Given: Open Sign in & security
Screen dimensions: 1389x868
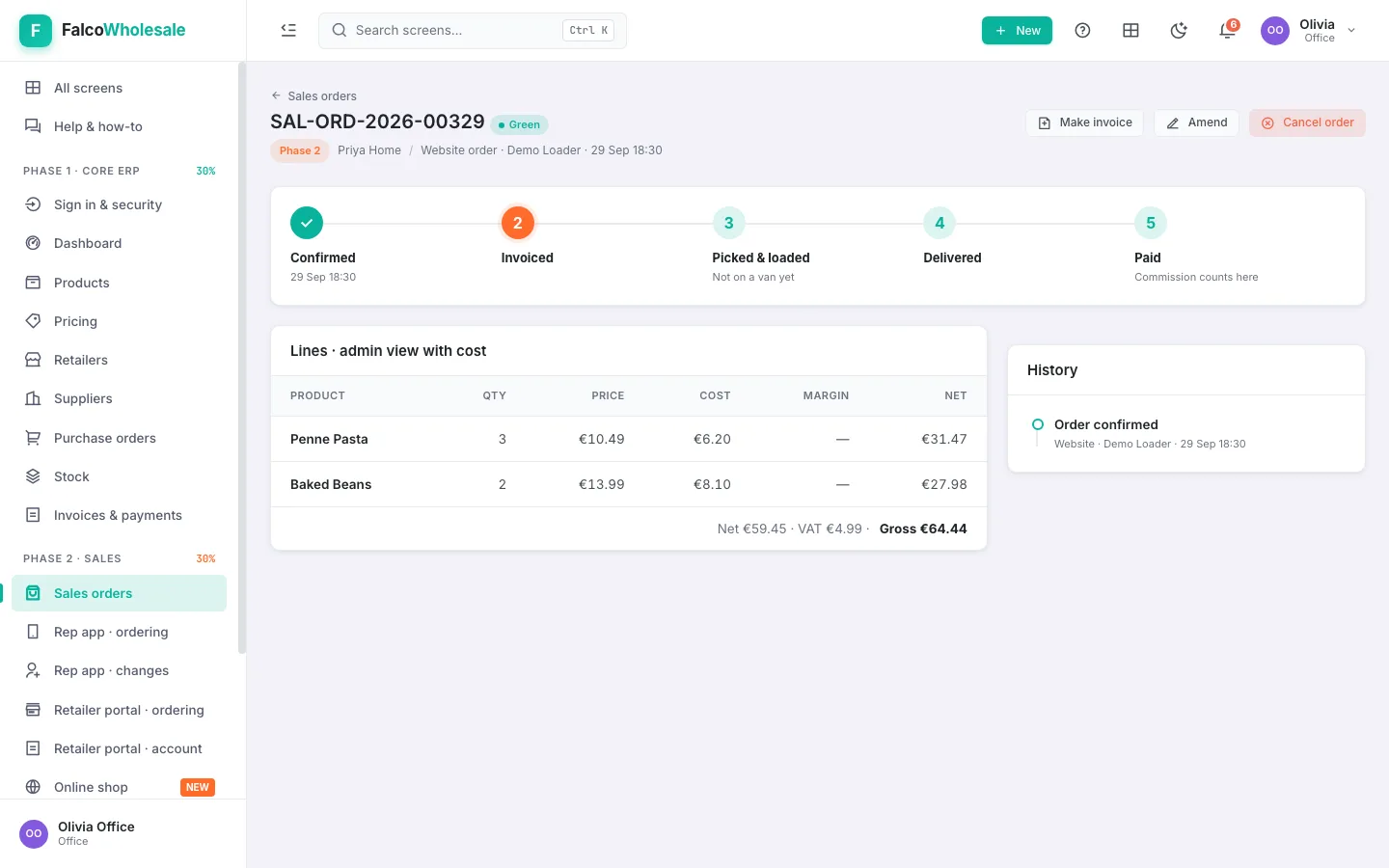Looking at the screenshot, I should pyautogui.click(x=120, y=204).
